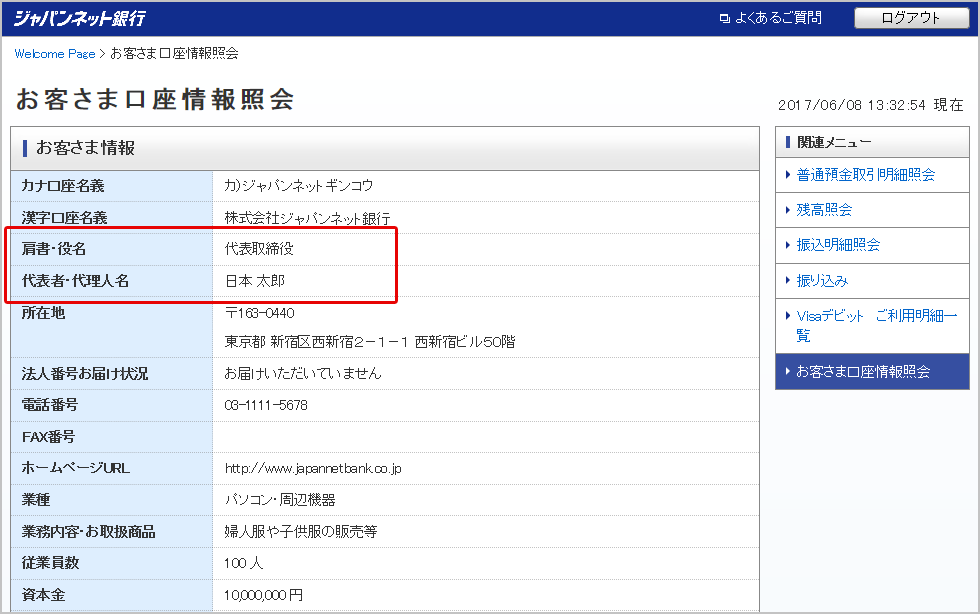Click the 業種 label

36,500
